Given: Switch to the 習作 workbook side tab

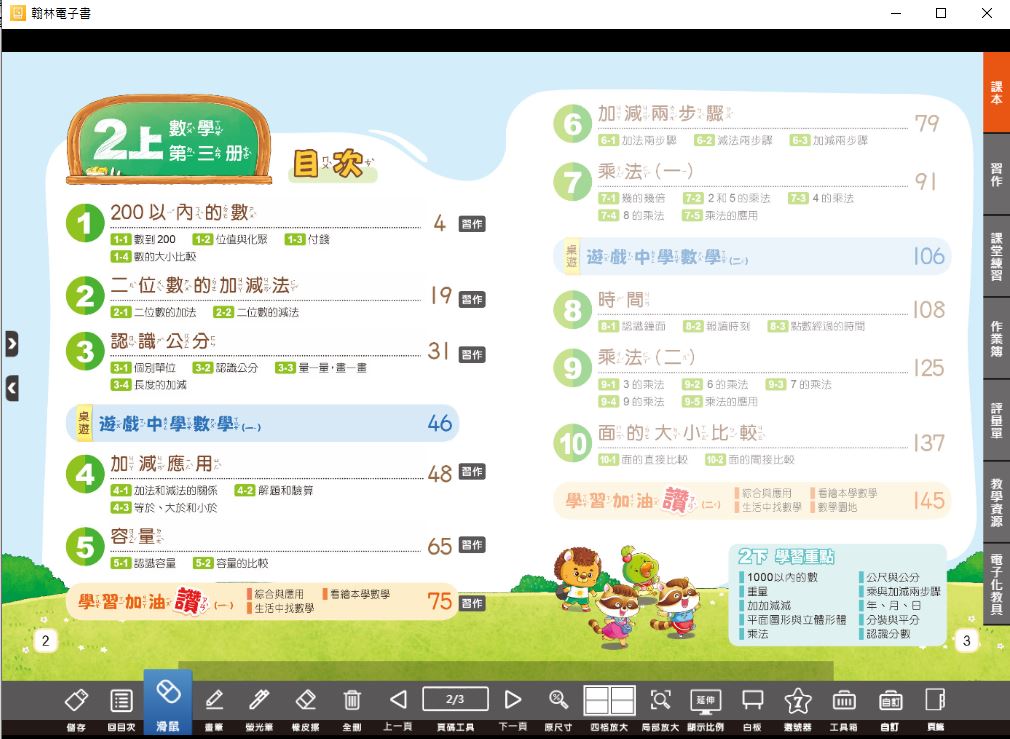Looking at the screenshot, I should [996, 175].
